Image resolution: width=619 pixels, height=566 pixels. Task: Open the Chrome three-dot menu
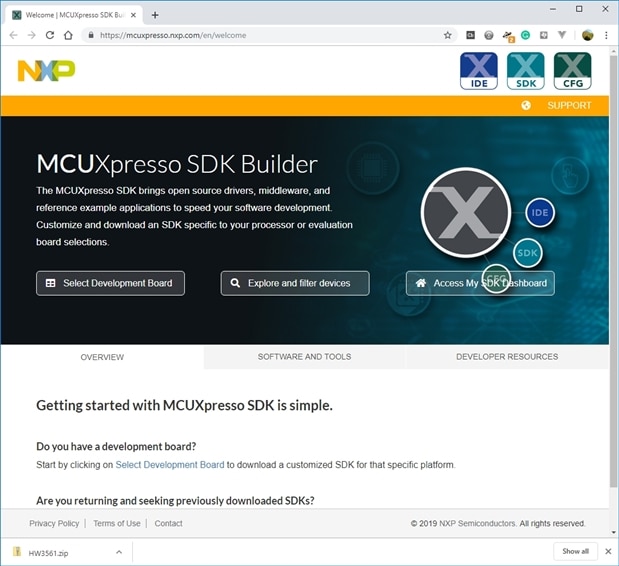tap(606, 35)
